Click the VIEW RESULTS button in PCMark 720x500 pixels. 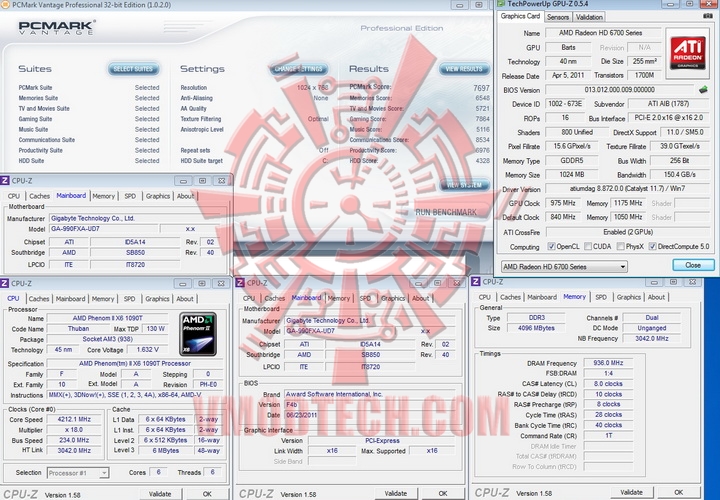coord(464,69)
